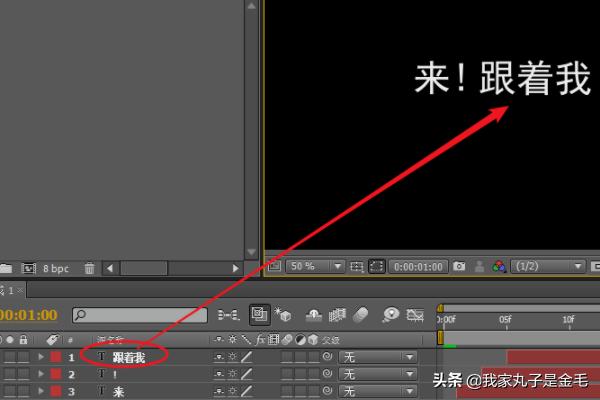Click the label tag column header icon

click(x=52, y=340)
